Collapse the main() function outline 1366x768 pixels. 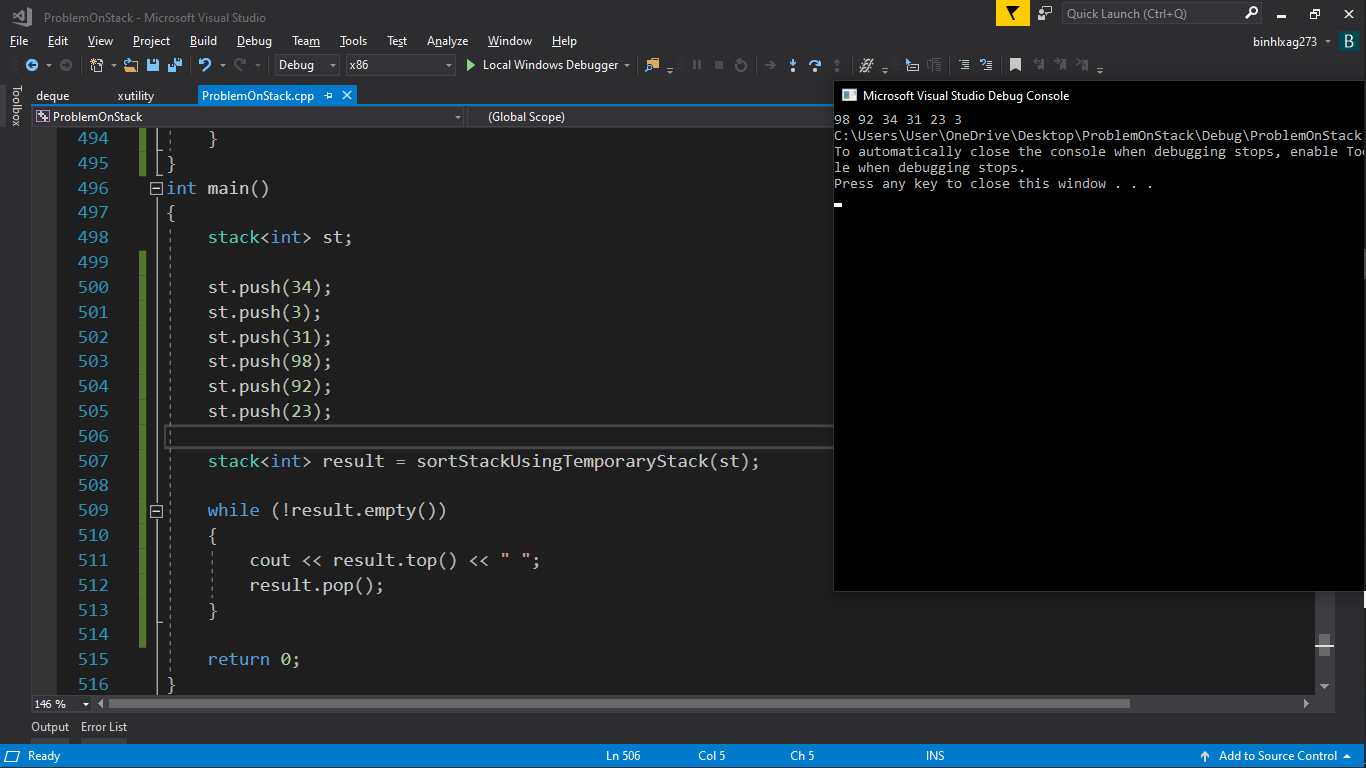click(156, 188)
